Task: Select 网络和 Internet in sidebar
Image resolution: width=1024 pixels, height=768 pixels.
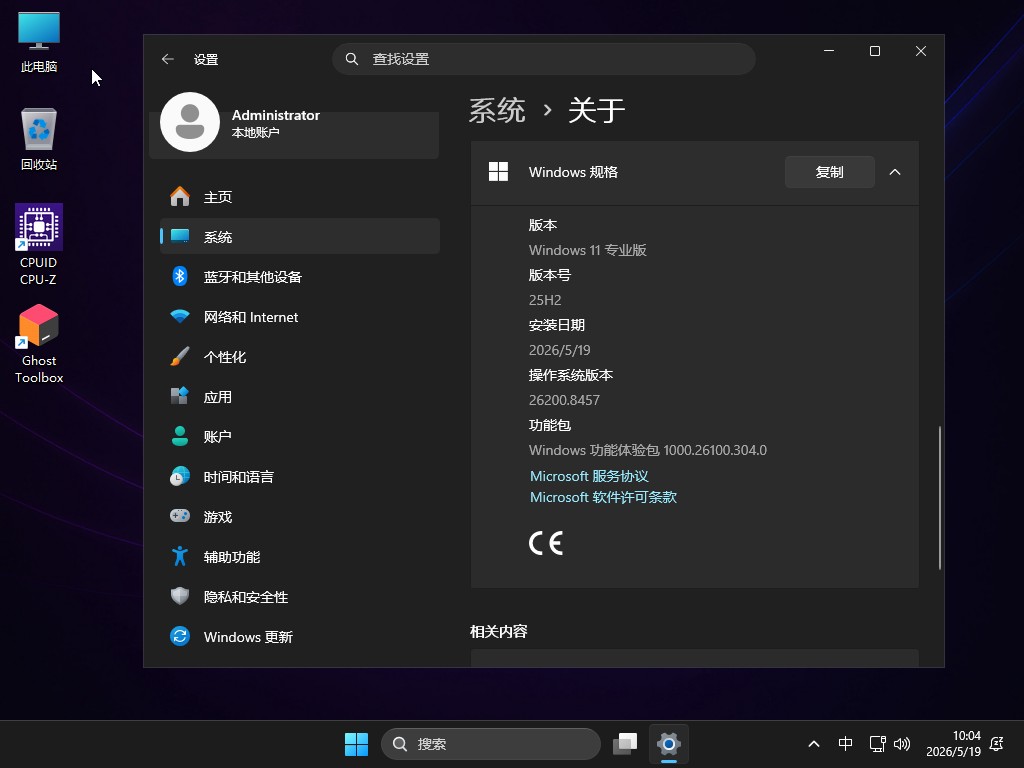Action: 300,317
